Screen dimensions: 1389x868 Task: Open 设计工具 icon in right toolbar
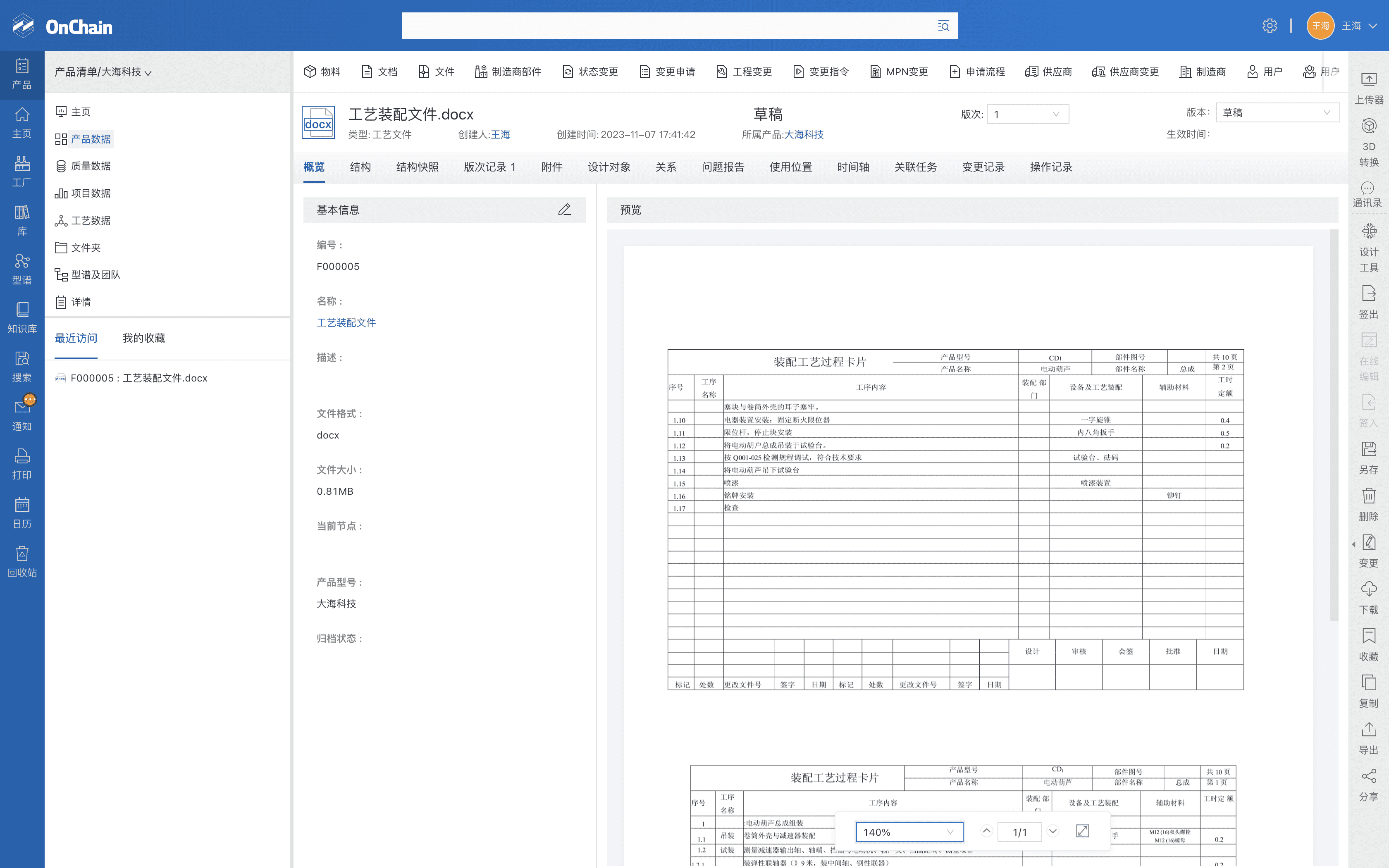tap(1369, 248)
